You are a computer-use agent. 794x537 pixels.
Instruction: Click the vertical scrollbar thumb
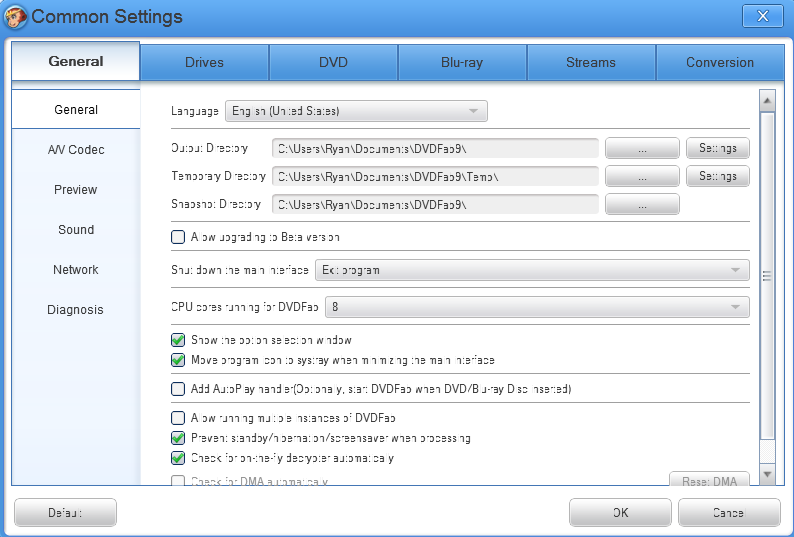point(768,276)
